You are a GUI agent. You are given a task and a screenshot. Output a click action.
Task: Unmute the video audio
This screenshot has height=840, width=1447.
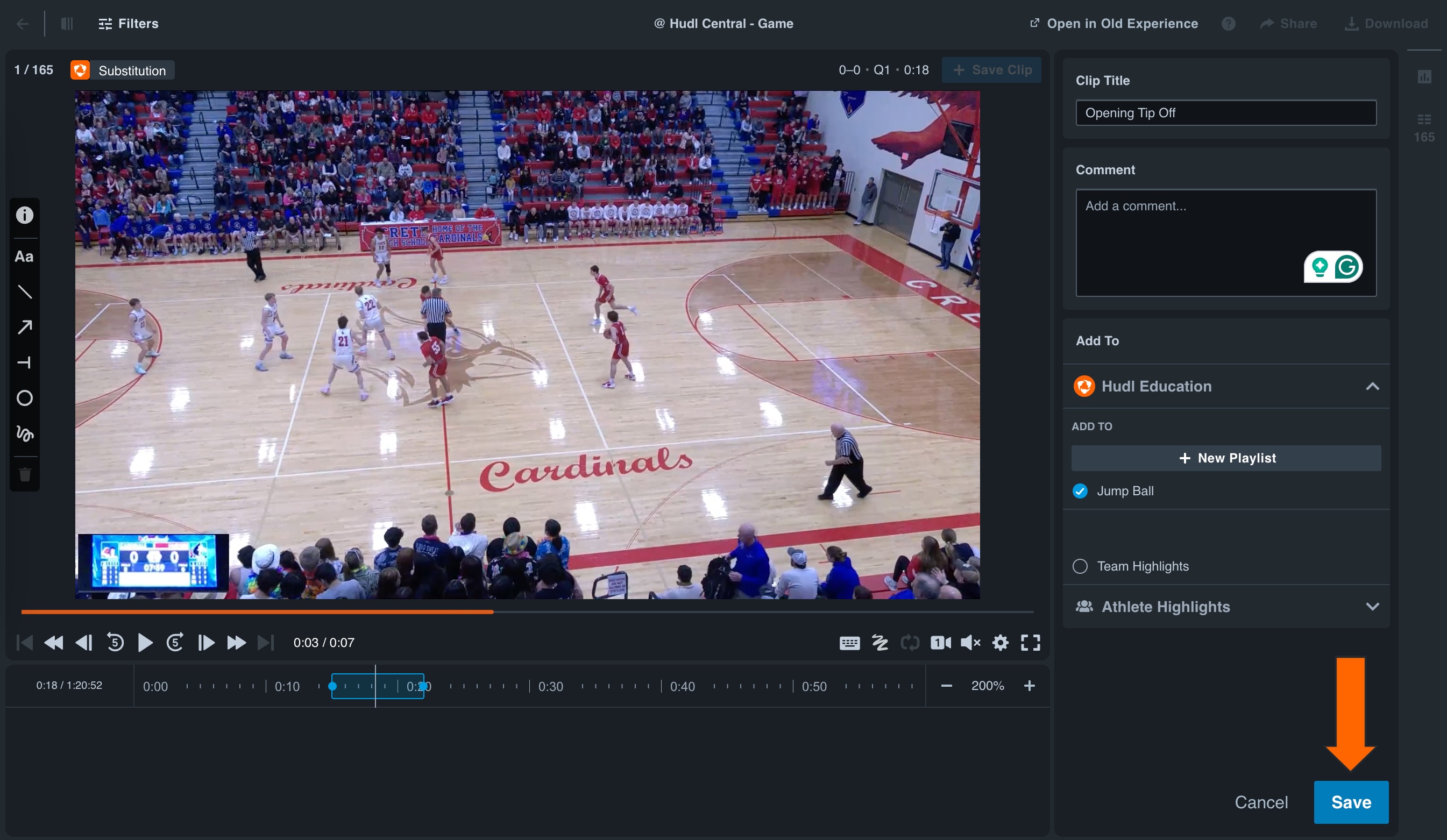tap(970, 643)
